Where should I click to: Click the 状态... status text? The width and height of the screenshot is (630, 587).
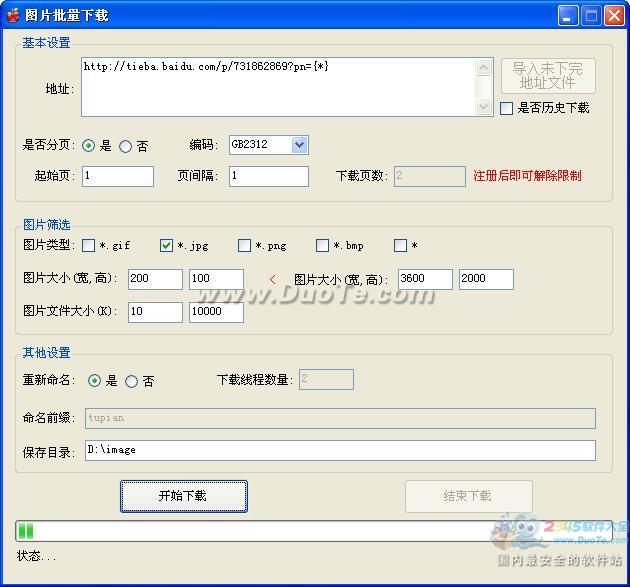(x=36, y=556)
